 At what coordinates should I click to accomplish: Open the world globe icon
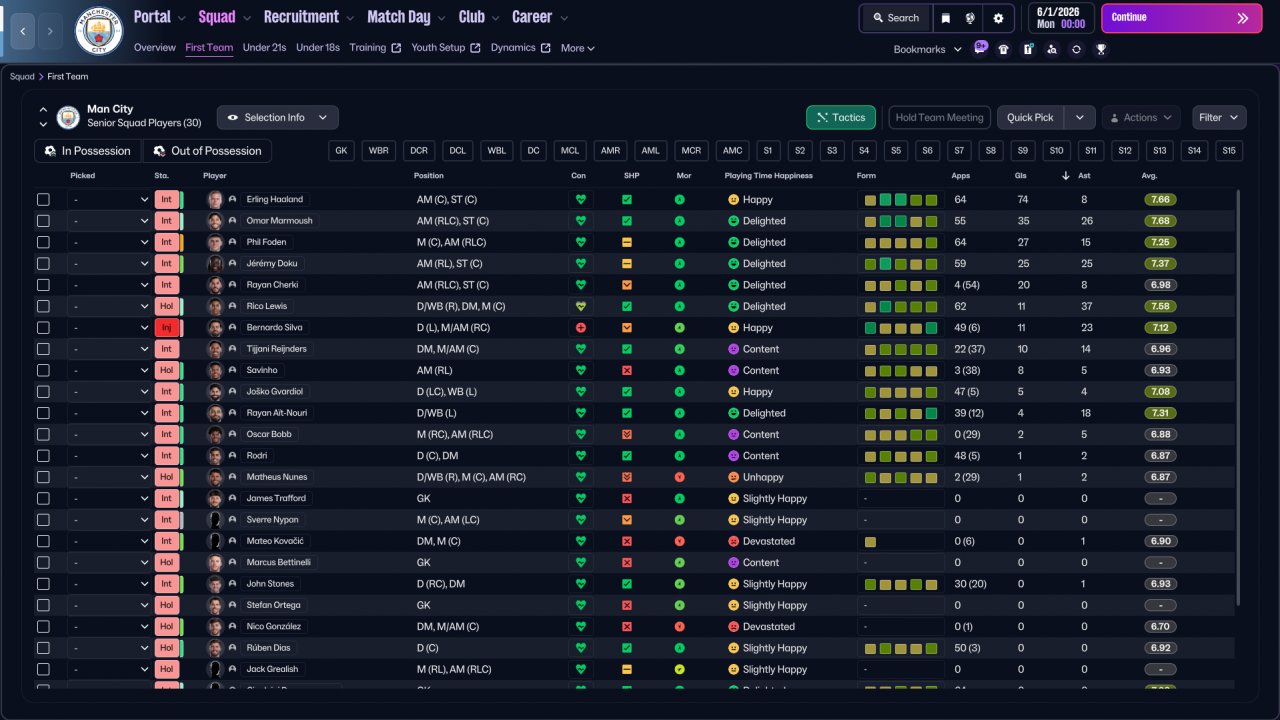click(970, 18)
